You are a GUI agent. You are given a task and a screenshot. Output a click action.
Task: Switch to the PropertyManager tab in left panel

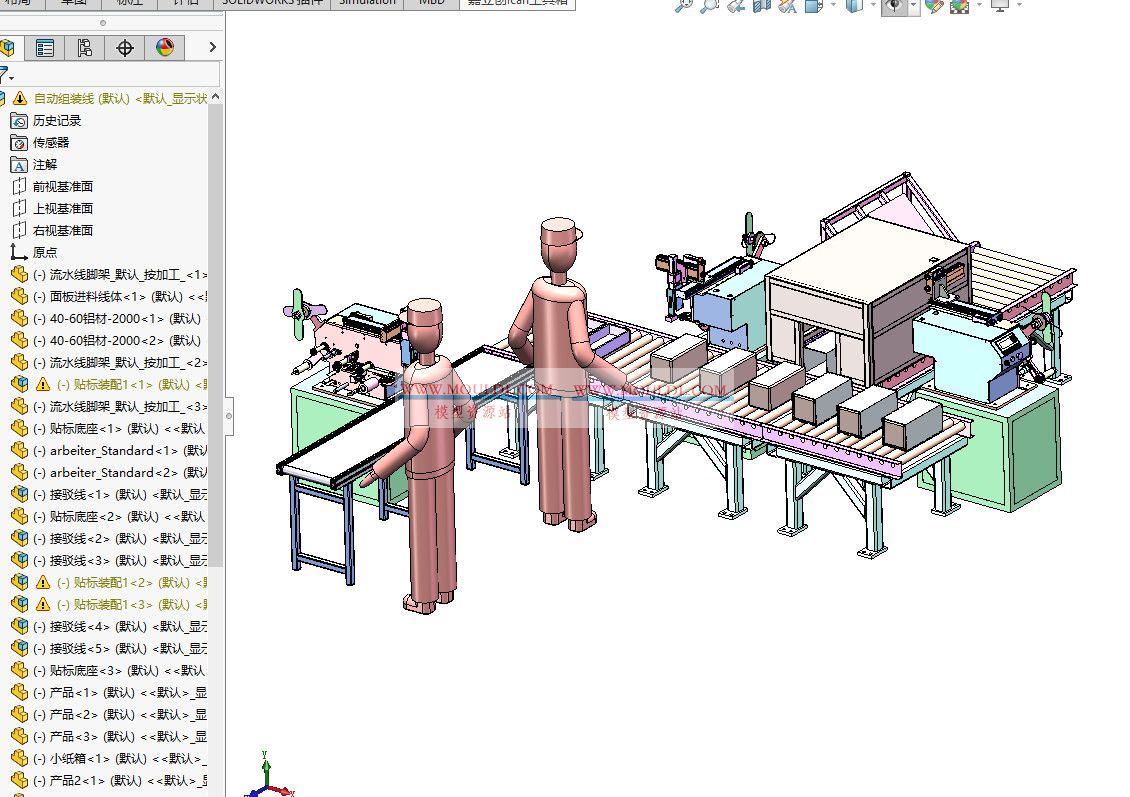[44, 47]
